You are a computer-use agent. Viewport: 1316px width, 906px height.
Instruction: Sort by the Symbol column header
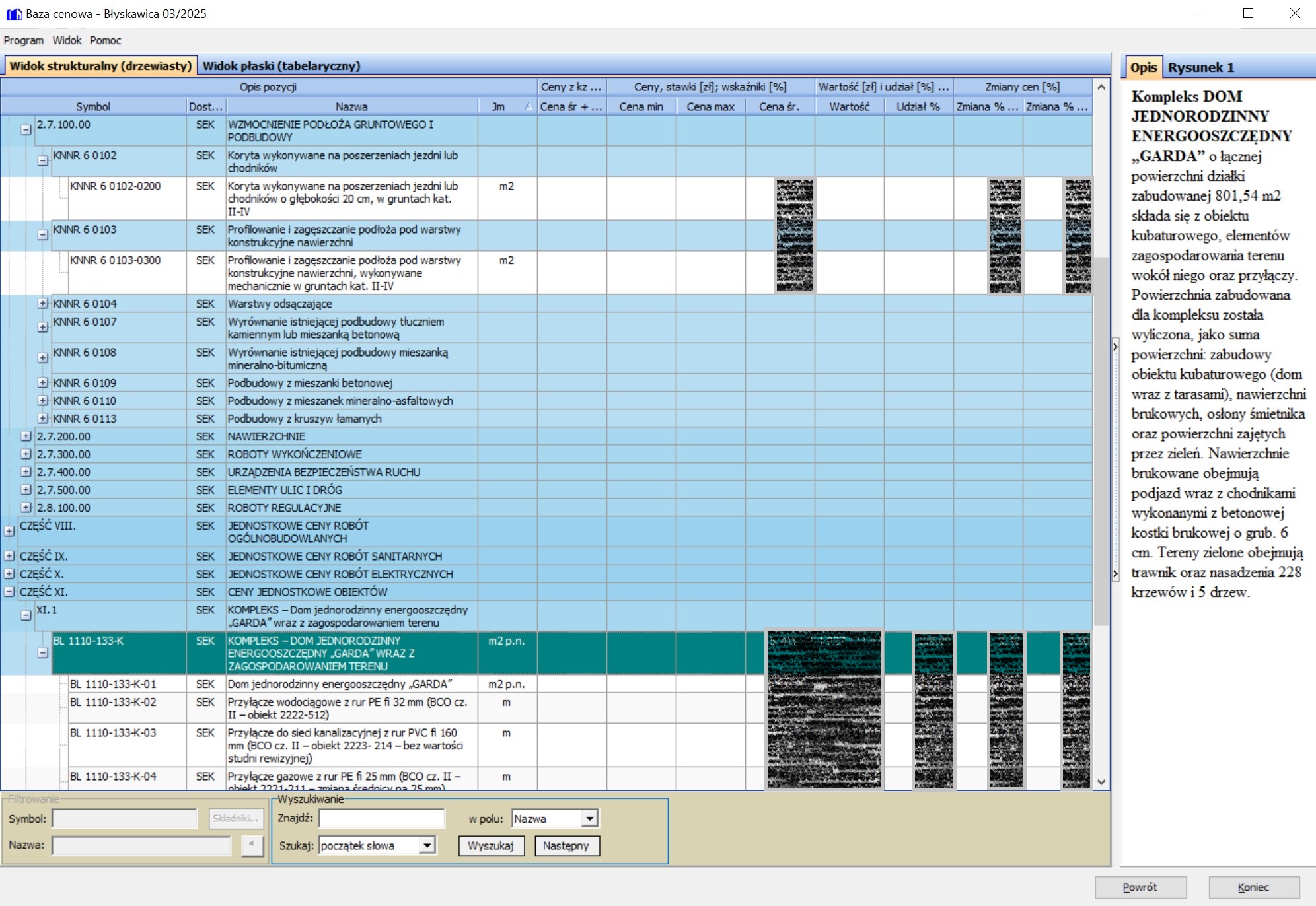click(93, 106)
